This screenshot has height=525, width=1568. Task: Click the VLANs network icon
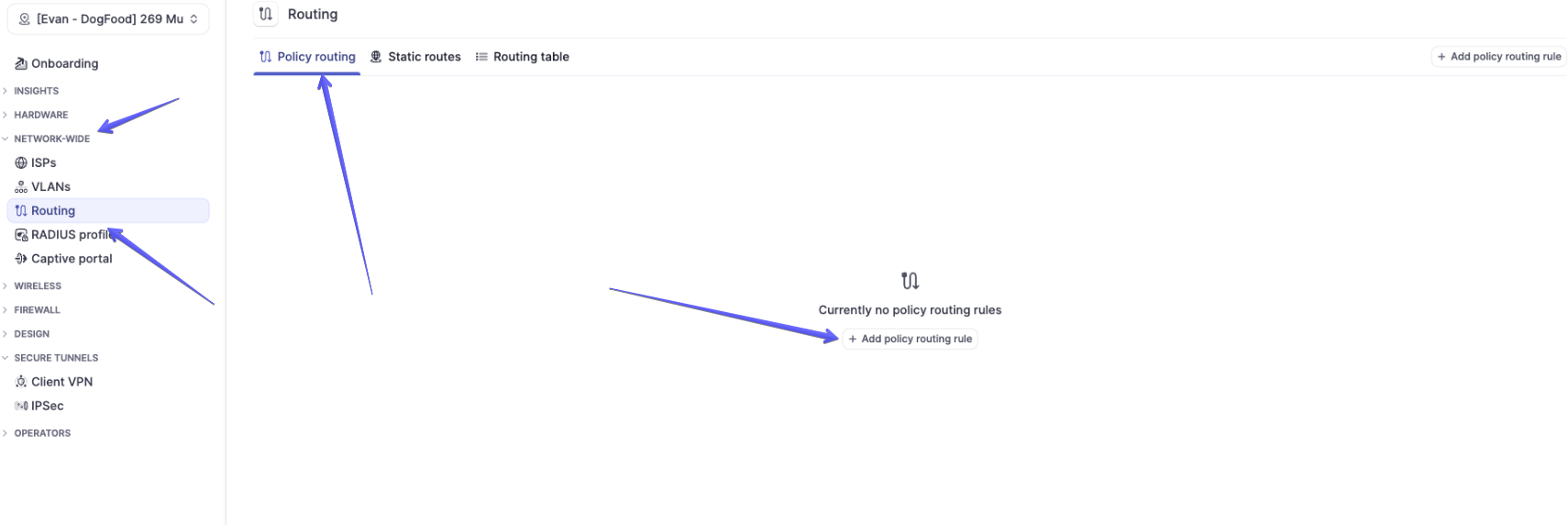20,186
